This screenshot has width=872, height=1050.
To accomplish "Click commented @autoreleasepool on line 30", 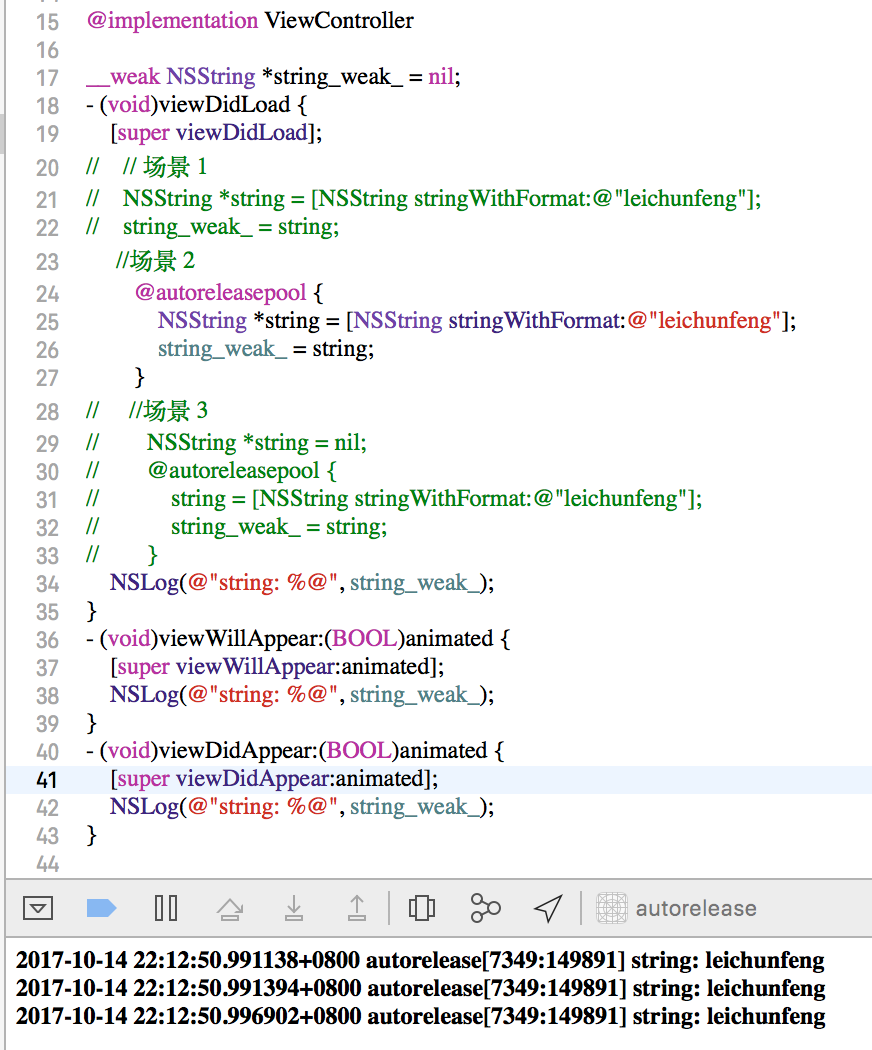I will coord(210,471).
